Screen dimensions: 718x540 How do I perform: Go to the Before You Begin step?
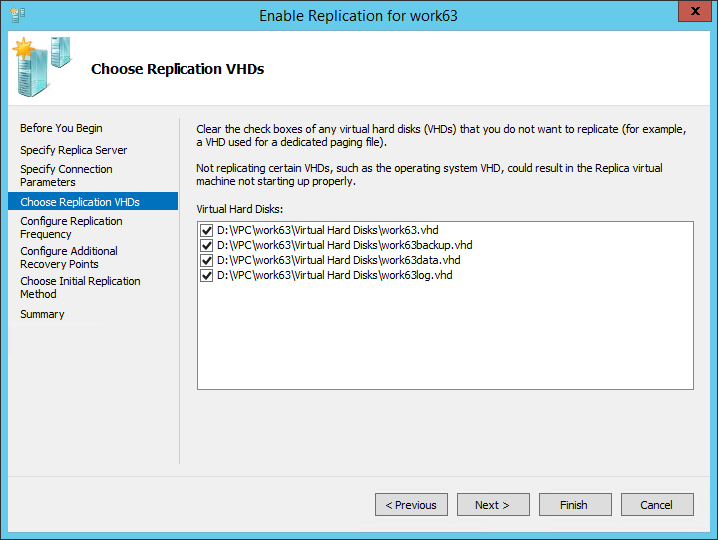[61, 128]
